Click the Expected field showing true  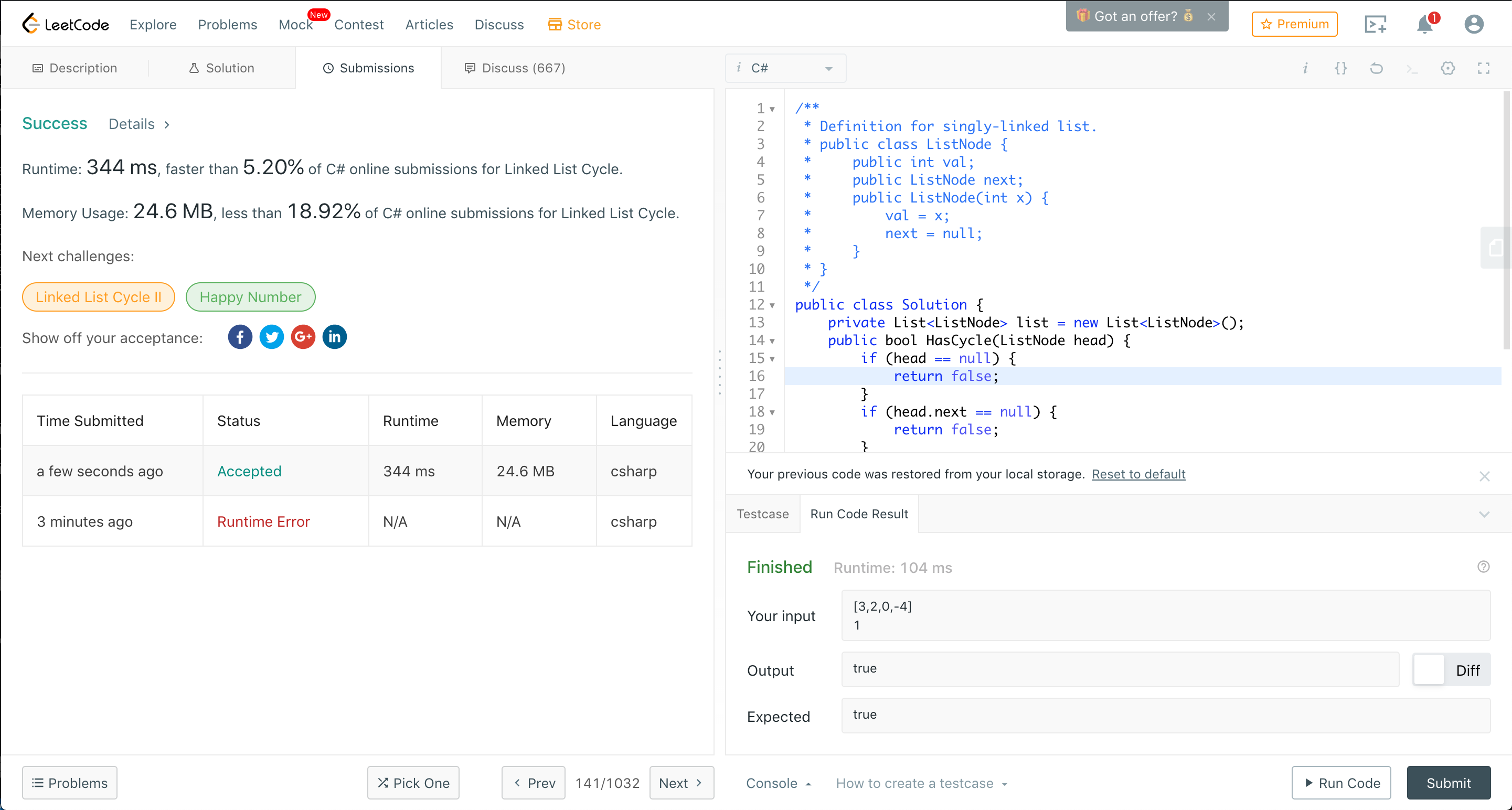[x=1166, y=715]
